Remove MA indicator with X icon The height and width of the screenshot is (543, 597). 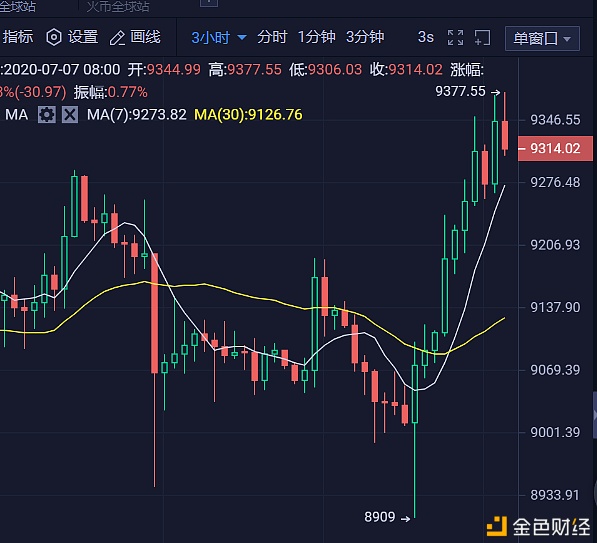(70, 114)
